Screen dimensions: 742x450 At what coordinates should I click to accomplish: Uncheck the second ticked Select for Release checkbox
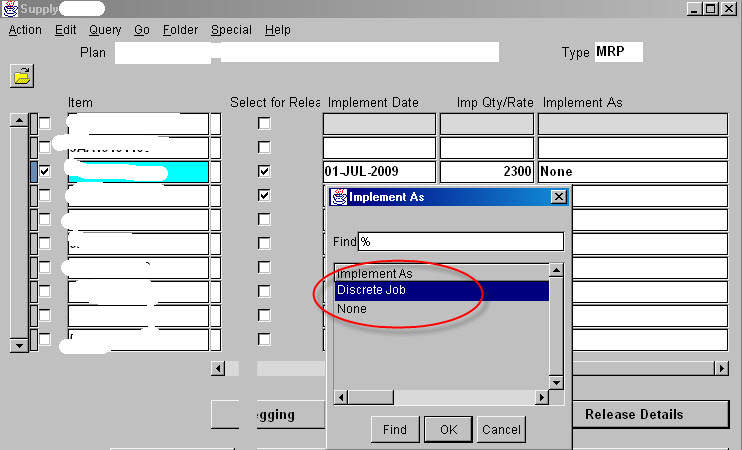pyautogui.click(x=264, y=195)
